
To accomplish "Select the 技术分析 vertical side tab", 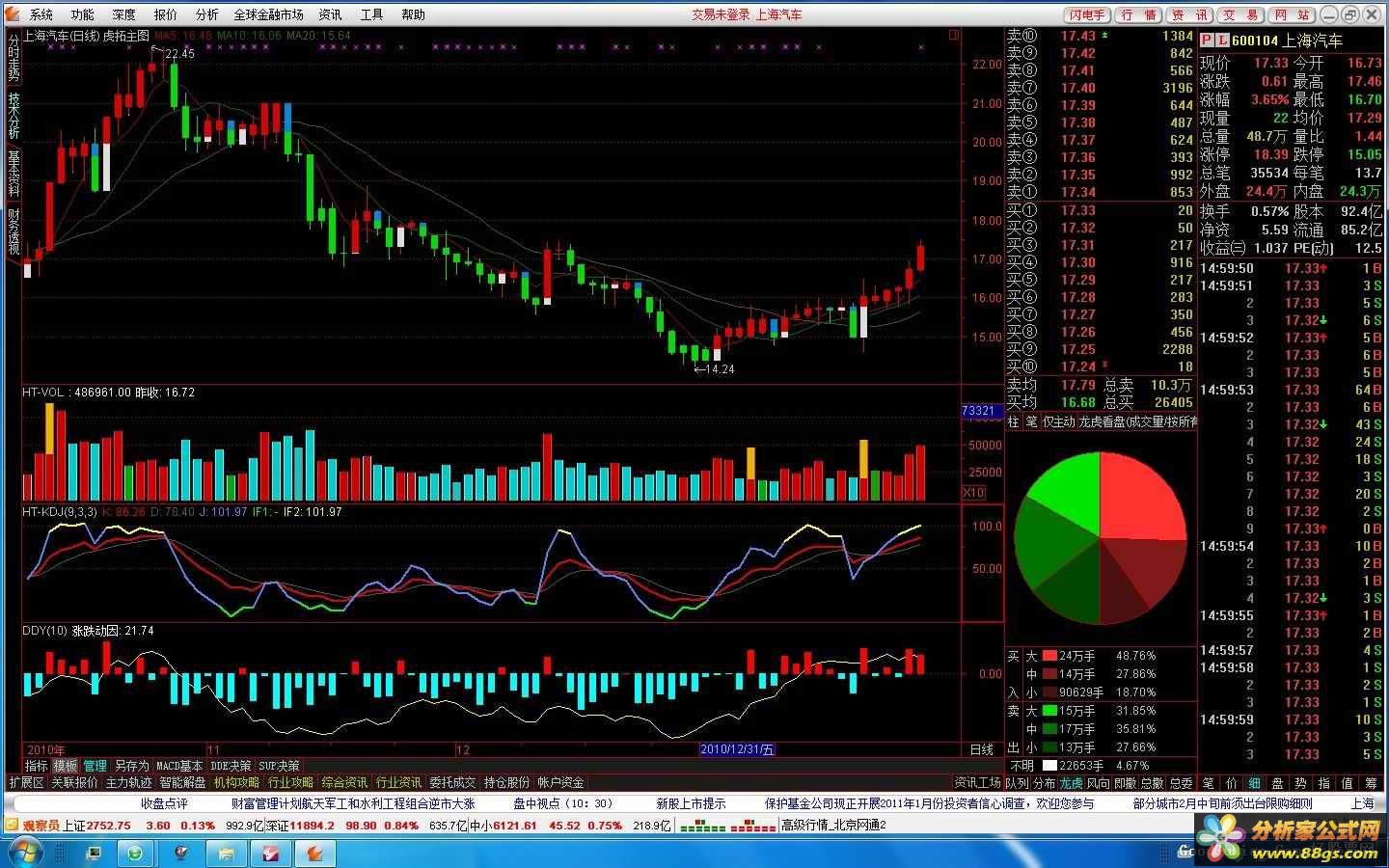I will 14,116.
